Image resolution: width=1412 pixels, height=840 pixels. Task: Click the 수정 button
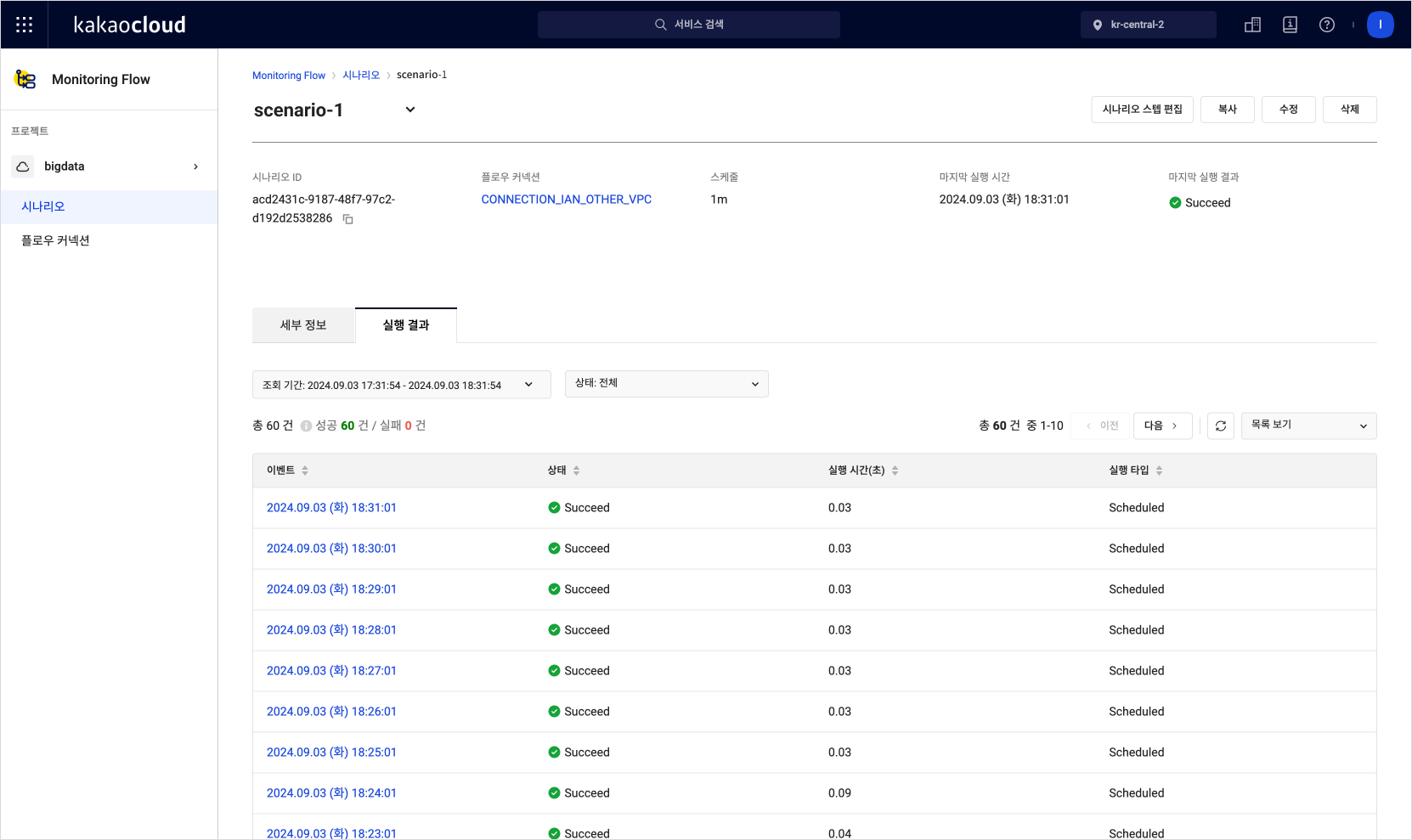click(x=1289, y=110)
